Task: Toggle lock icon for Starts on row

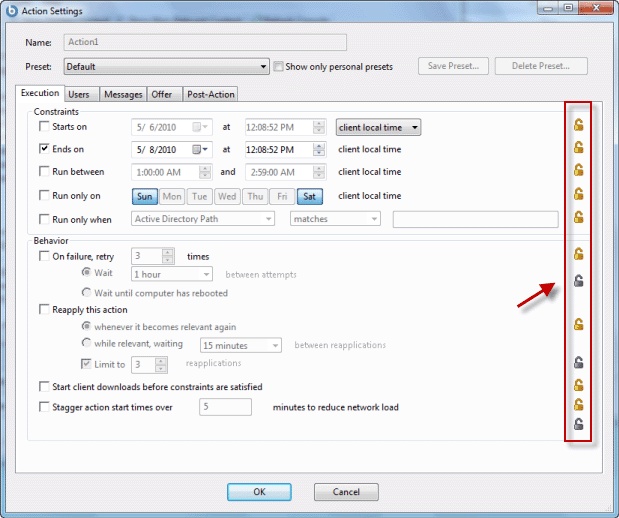Action: [578, 125]
